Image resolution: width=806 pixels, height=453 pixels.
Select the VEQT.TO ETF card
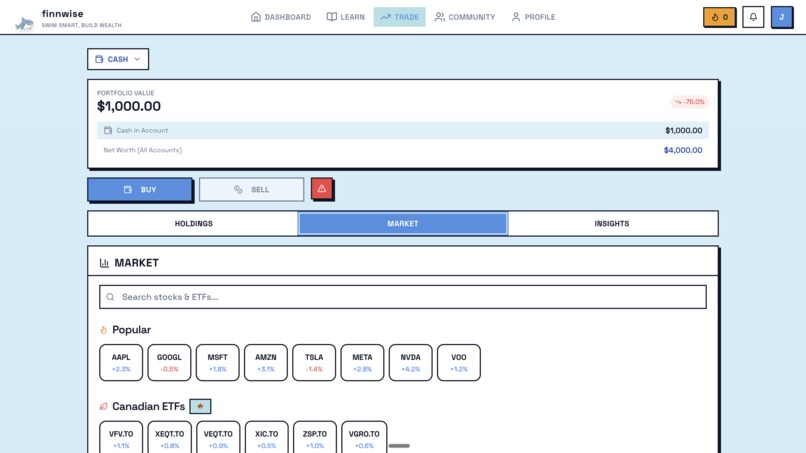coord(218,438)
